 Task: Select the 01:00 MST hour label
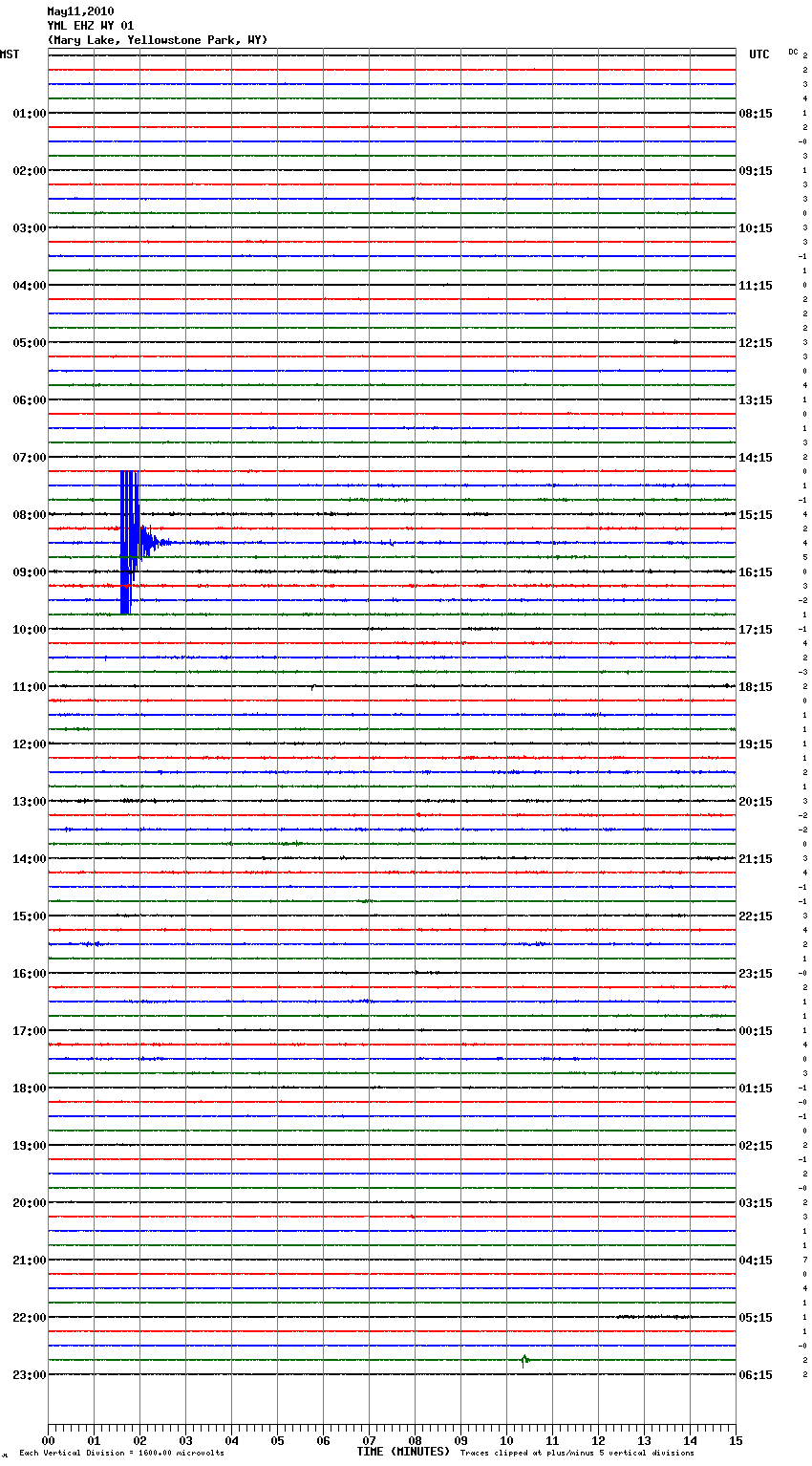pyautogui.click(x=29, y=113)
